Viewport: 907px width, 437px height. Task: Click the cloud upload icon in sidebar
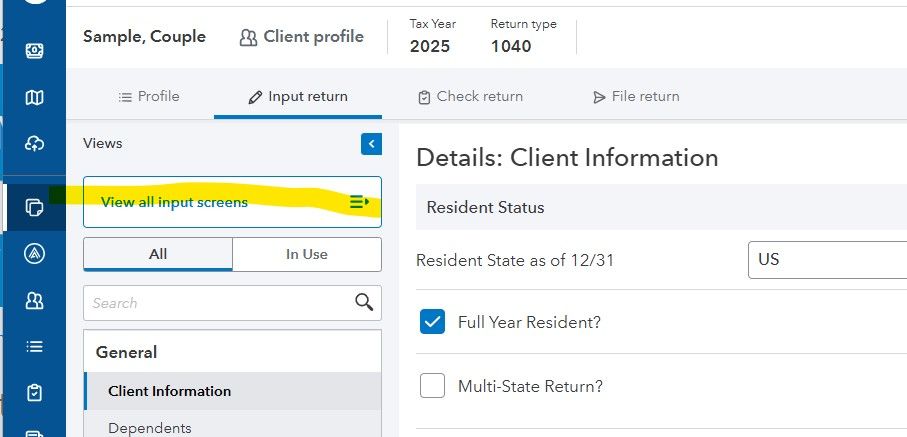[35, 144]
